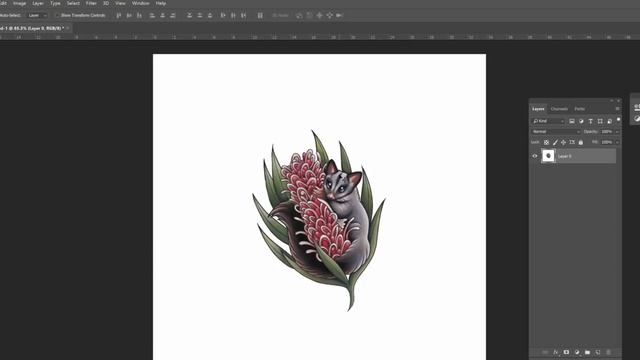640x360 pixels.
Task: Open the Layer menu
Action: coord(38,3)
